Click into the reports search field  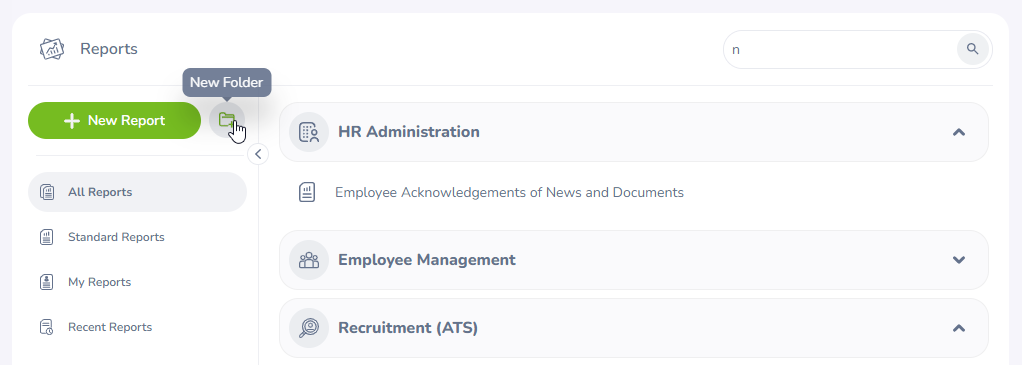[841, 50]
